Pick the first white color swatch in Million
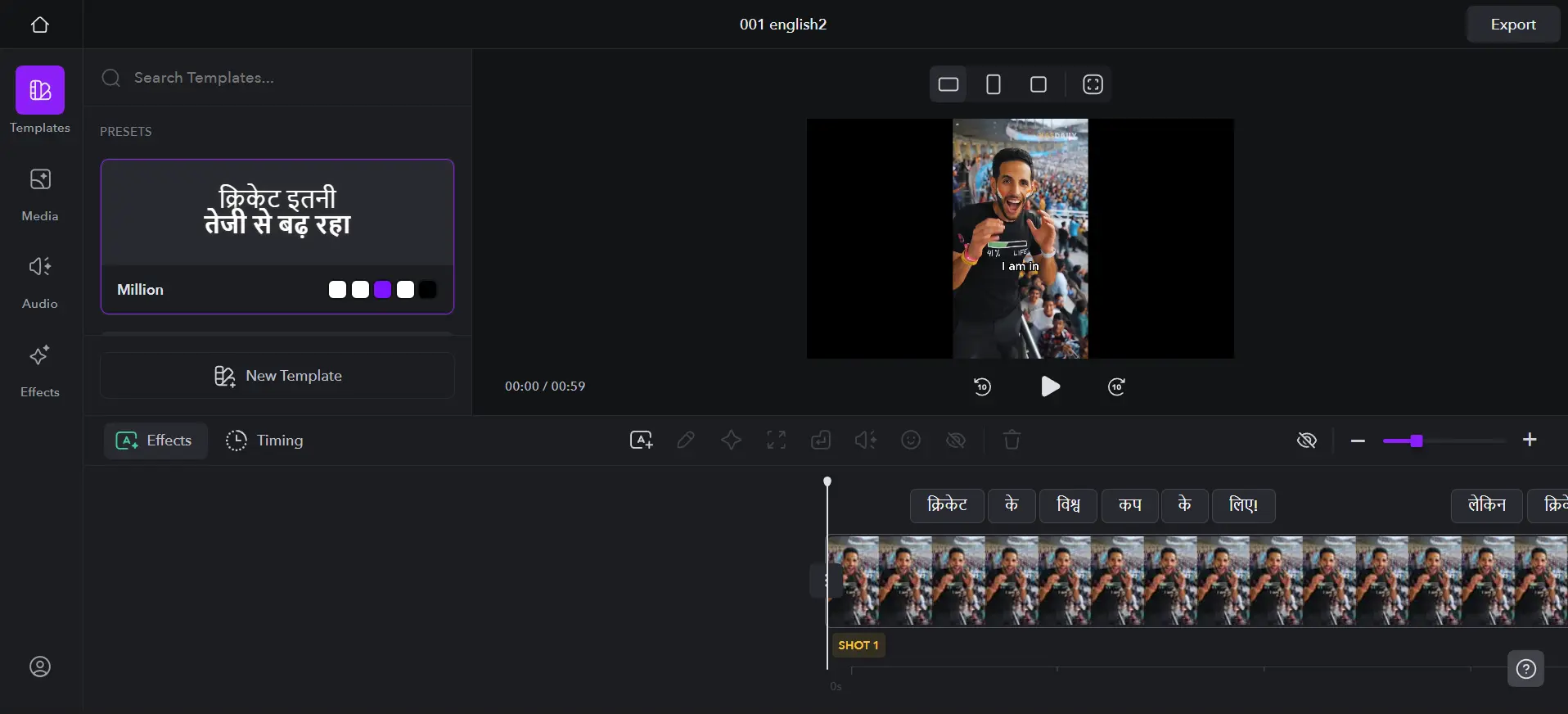This screenshot has height=714, width=1568. click(337, 290)
